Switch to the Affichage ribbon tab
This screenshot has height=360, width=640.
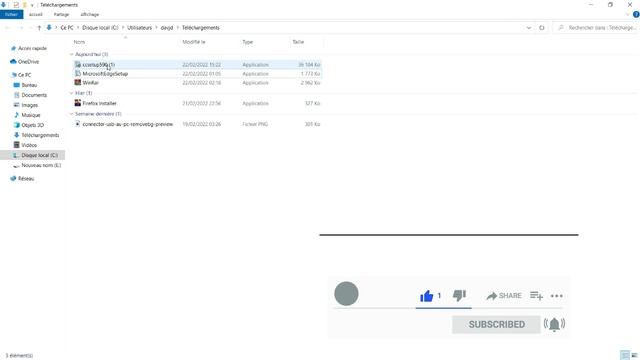pos(90,14)
